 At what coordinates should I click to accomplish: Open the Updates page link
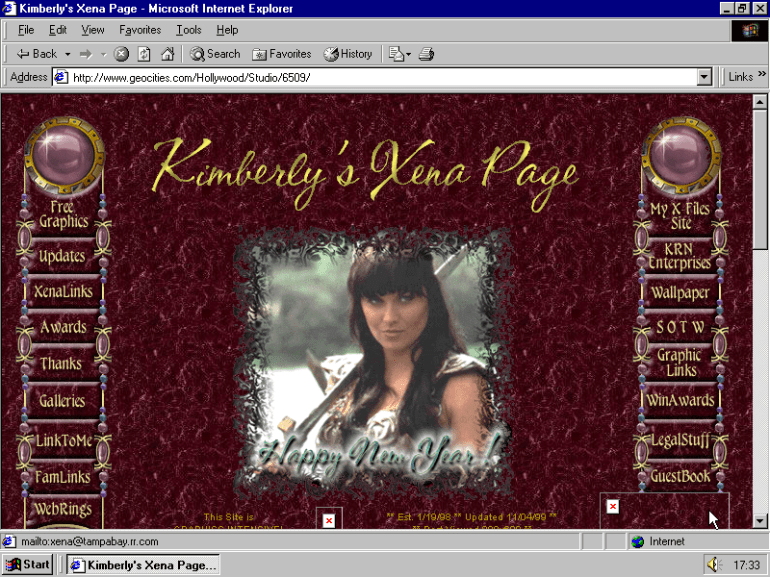pyautogui.click(x=62, y=255)
